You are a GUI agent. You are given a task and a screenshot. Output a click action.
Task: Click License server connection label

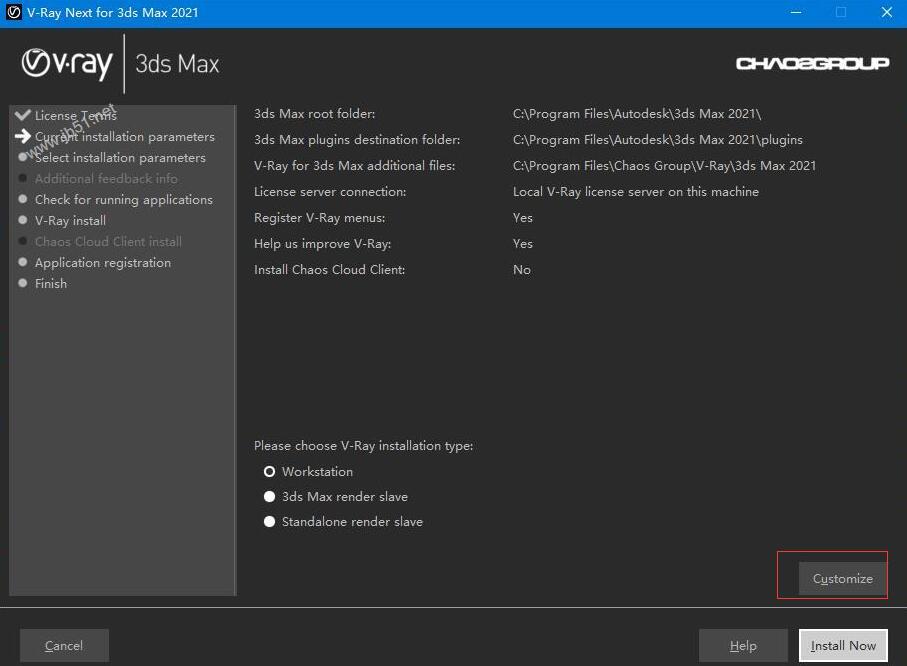330,192
